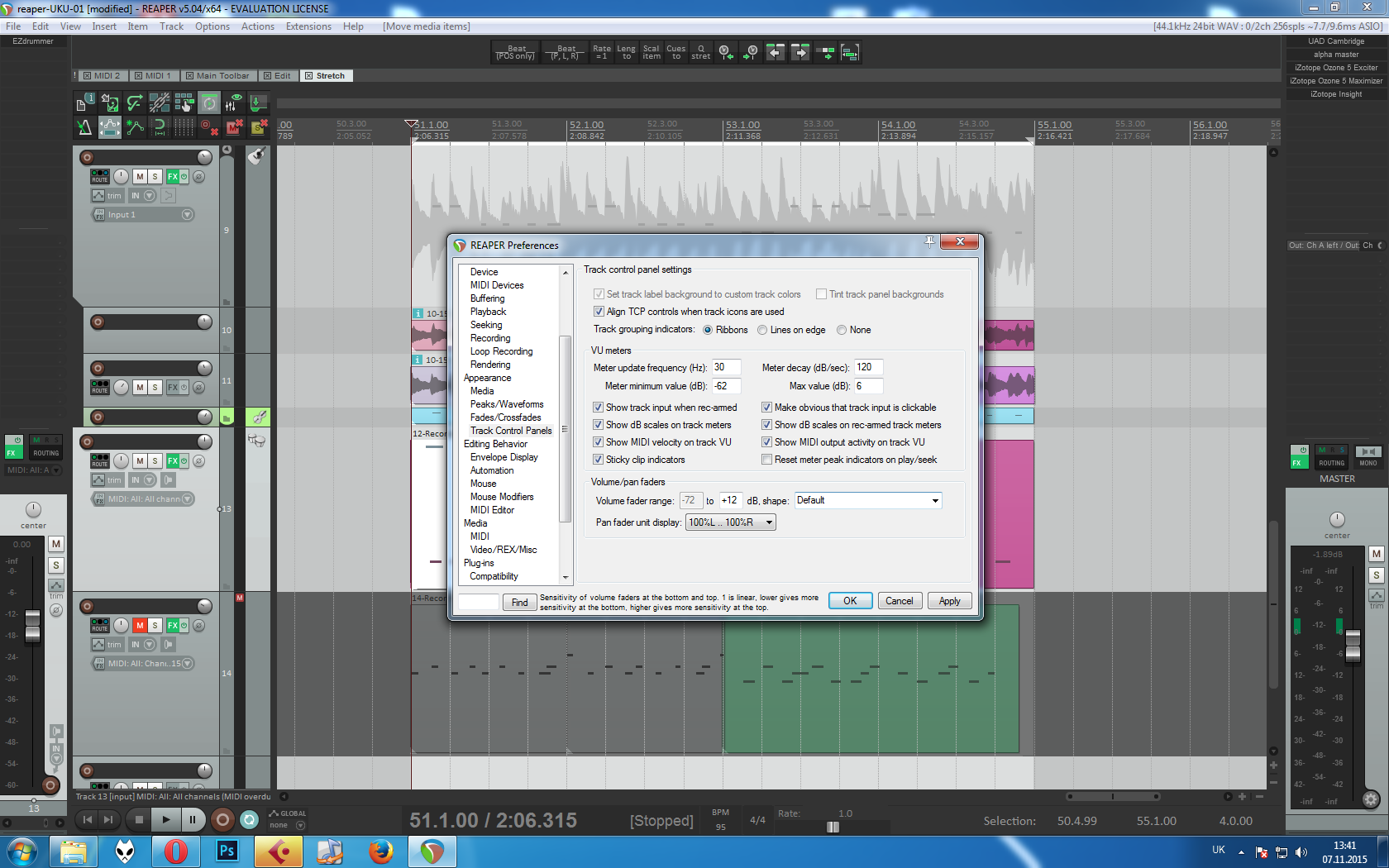
Task: Switch to the MIDI 2 toolbar tab
Action: click(103, 76)
